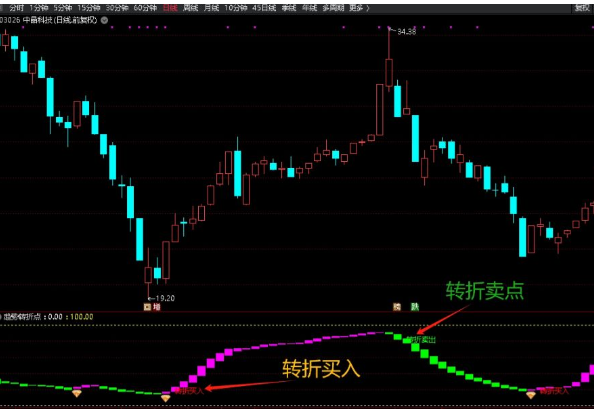Open the 更多 more-periods dropdown
594x409 pixels.
point(359,8)
